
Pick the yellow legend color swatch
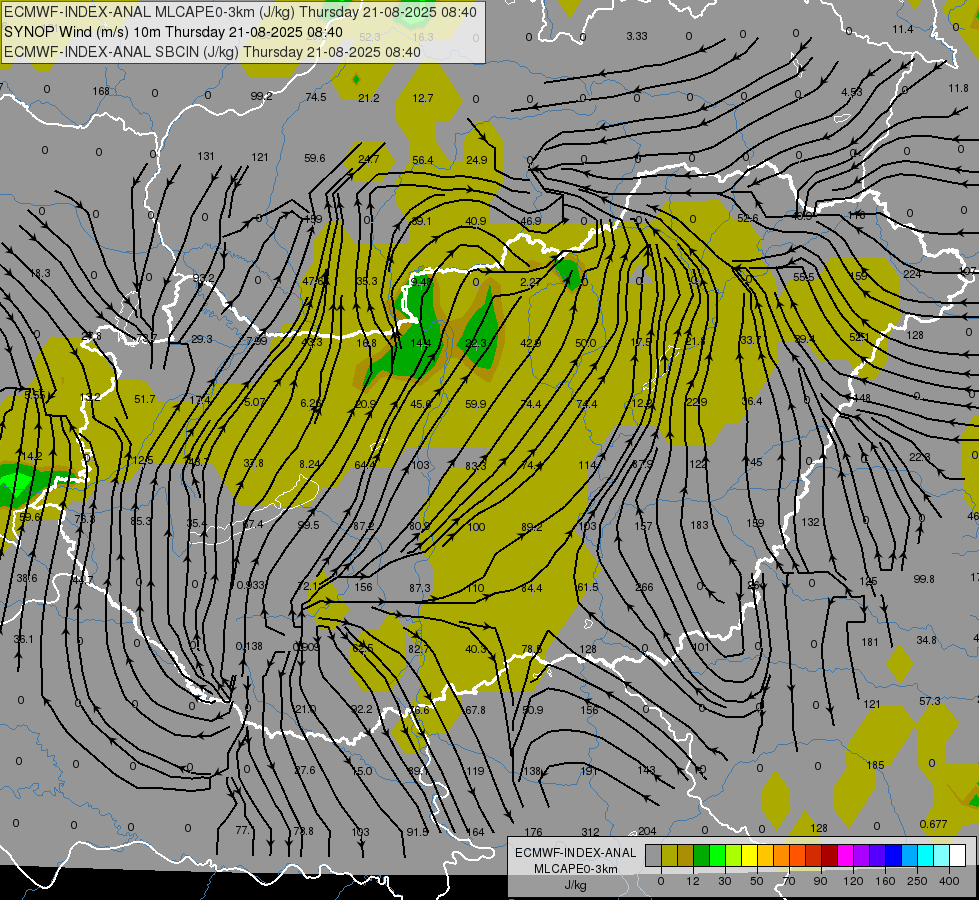tap(749, 855)
